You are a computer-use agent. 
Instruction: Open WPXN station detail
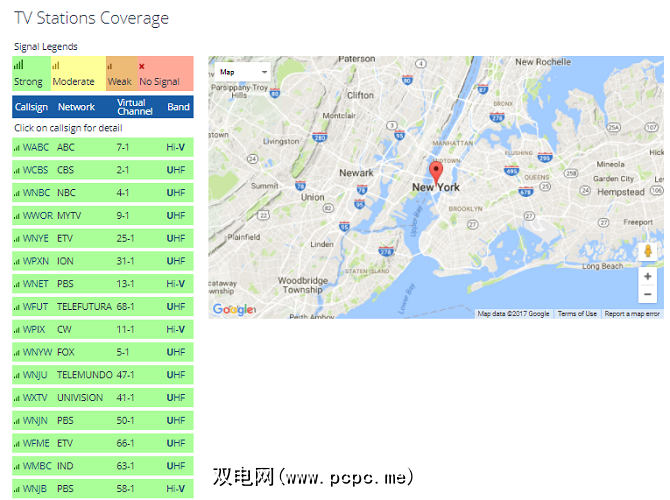click(36, 261)
